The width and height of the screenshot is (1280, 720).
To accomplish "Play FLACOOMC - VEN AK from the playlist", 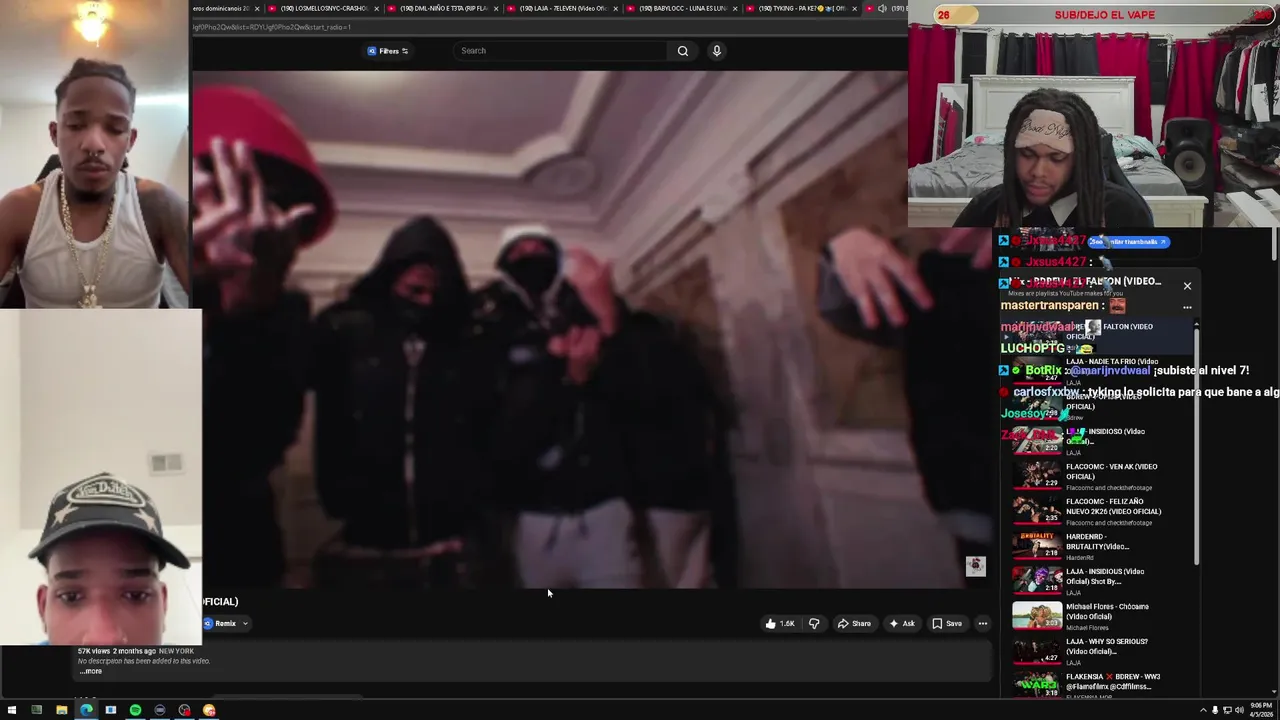I will (x=1100, y=476).
